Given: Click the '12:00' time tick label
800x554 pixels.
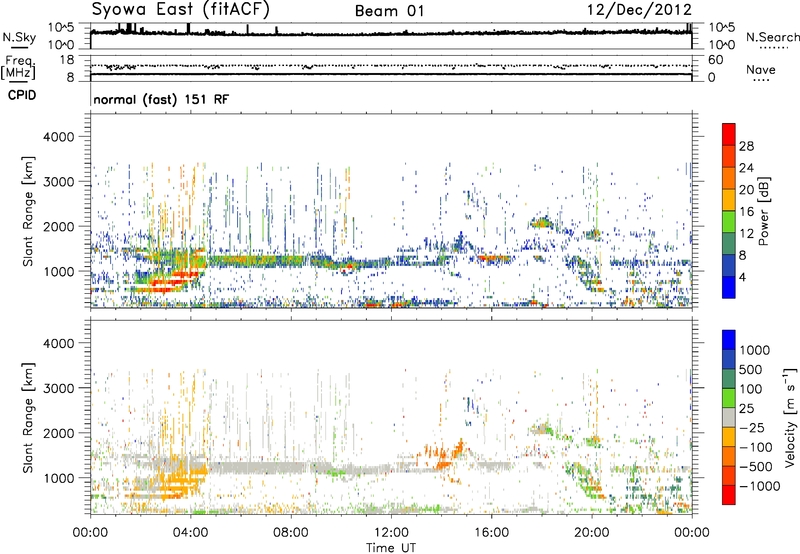Looking at the screenshot, I should (391, 533).
